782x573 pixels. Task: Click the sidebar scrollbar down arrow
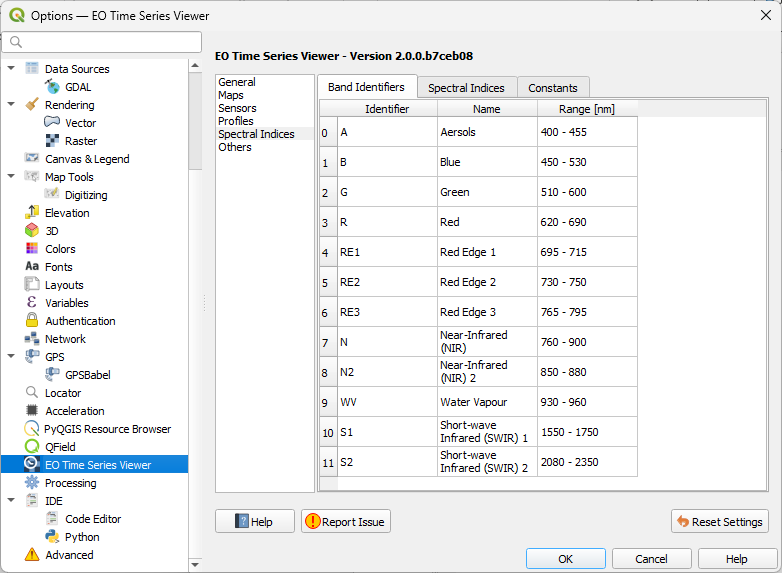click(x=195, y=565)
